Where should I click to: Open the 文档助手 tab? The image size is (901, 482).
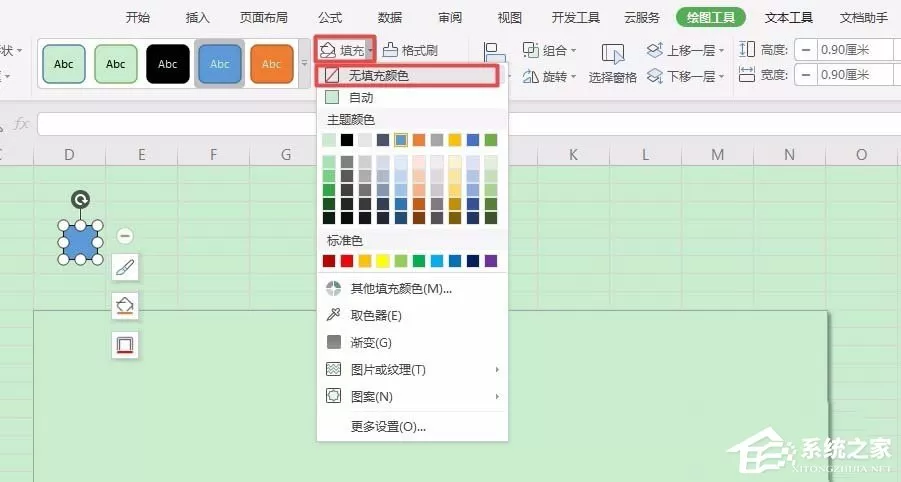pos(864,17)
